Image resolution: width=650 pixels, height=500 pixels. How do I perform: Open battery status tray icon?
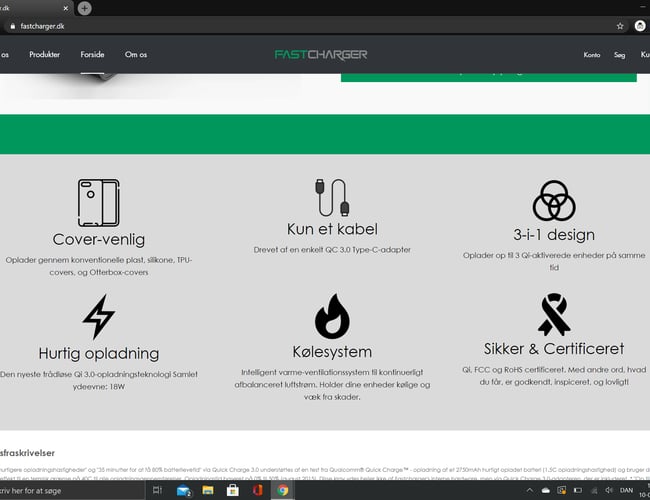pyautogui.click(x=577, y=490)
